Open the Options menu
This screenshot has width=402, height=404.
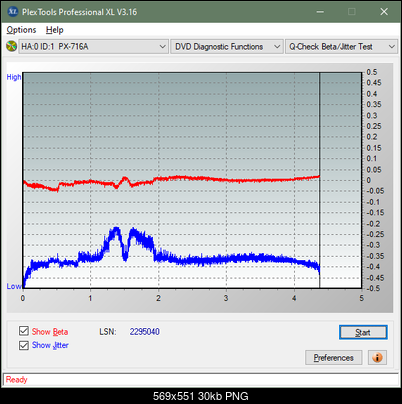tap(21, 30)
